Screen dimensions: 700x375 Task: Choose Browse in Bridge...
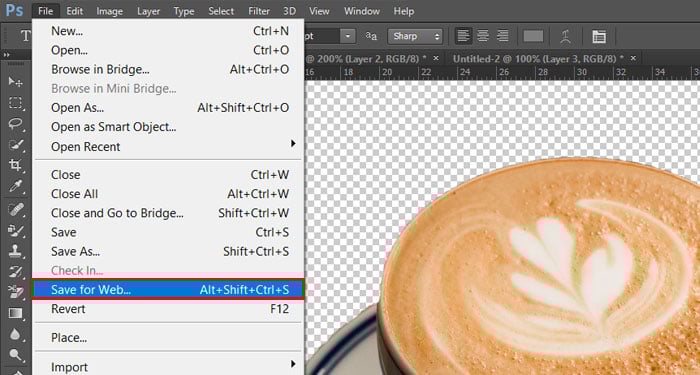pos(168,69)
